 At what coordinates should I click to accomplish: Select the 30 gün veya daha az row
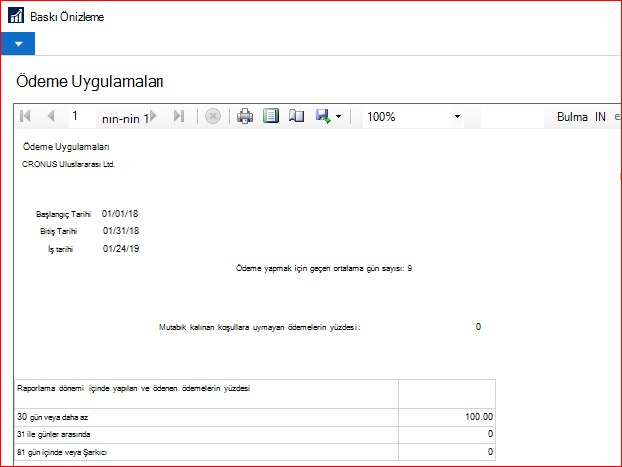255,417
